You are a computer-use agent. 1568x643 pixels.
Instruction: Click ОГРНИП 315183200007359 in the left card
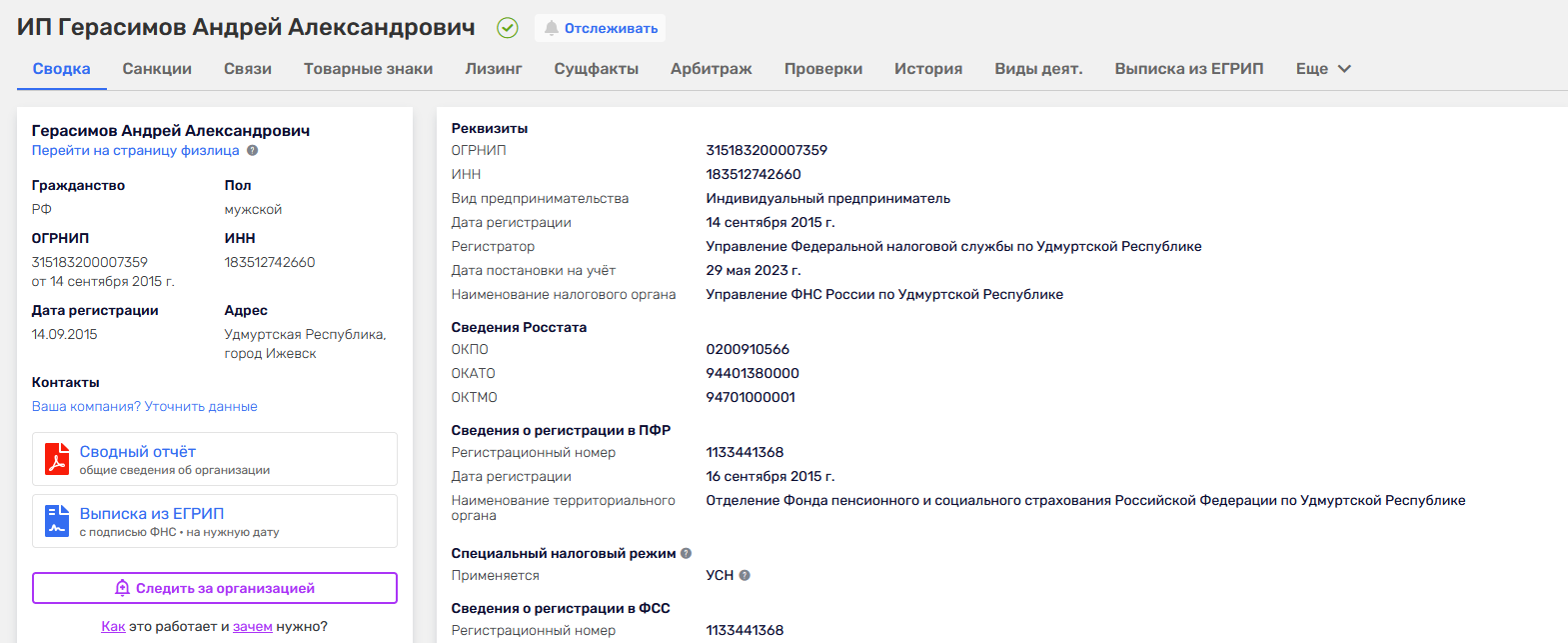tap(90, 263)
